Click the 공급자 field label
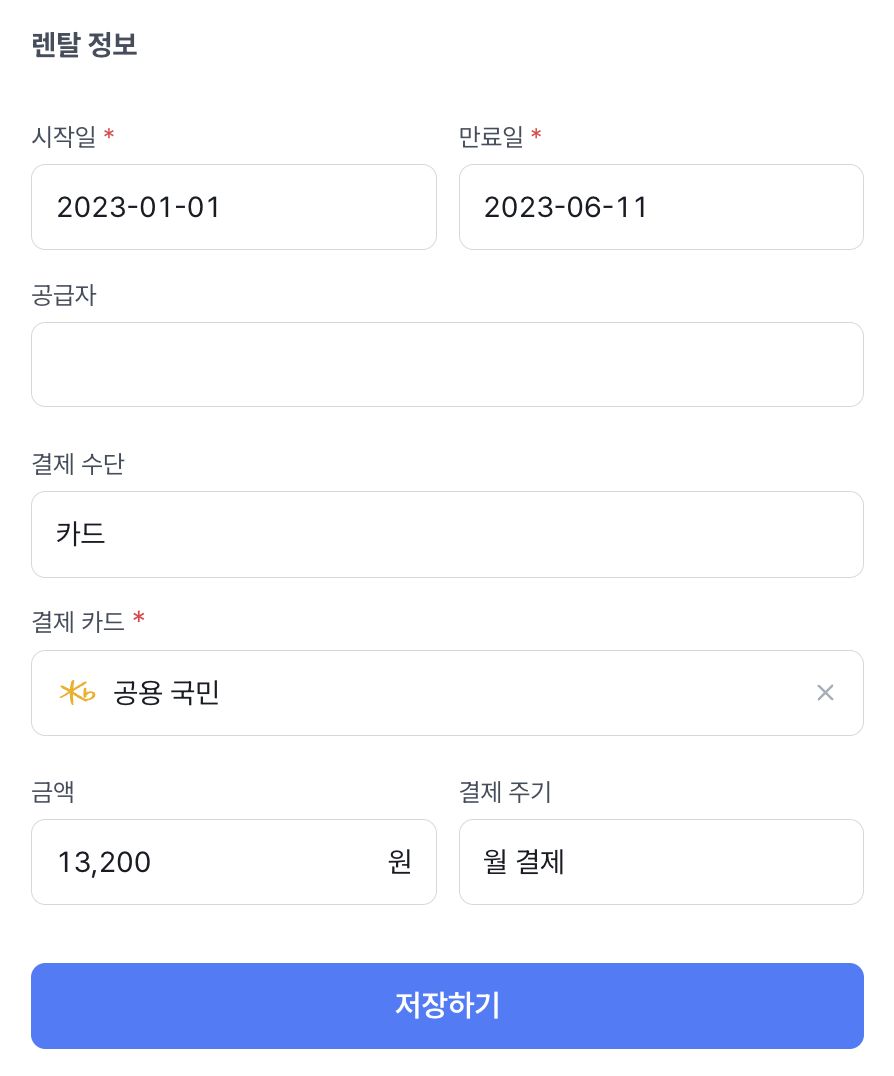The height and width of the screenshot is (1076, 894). (64, 295)
